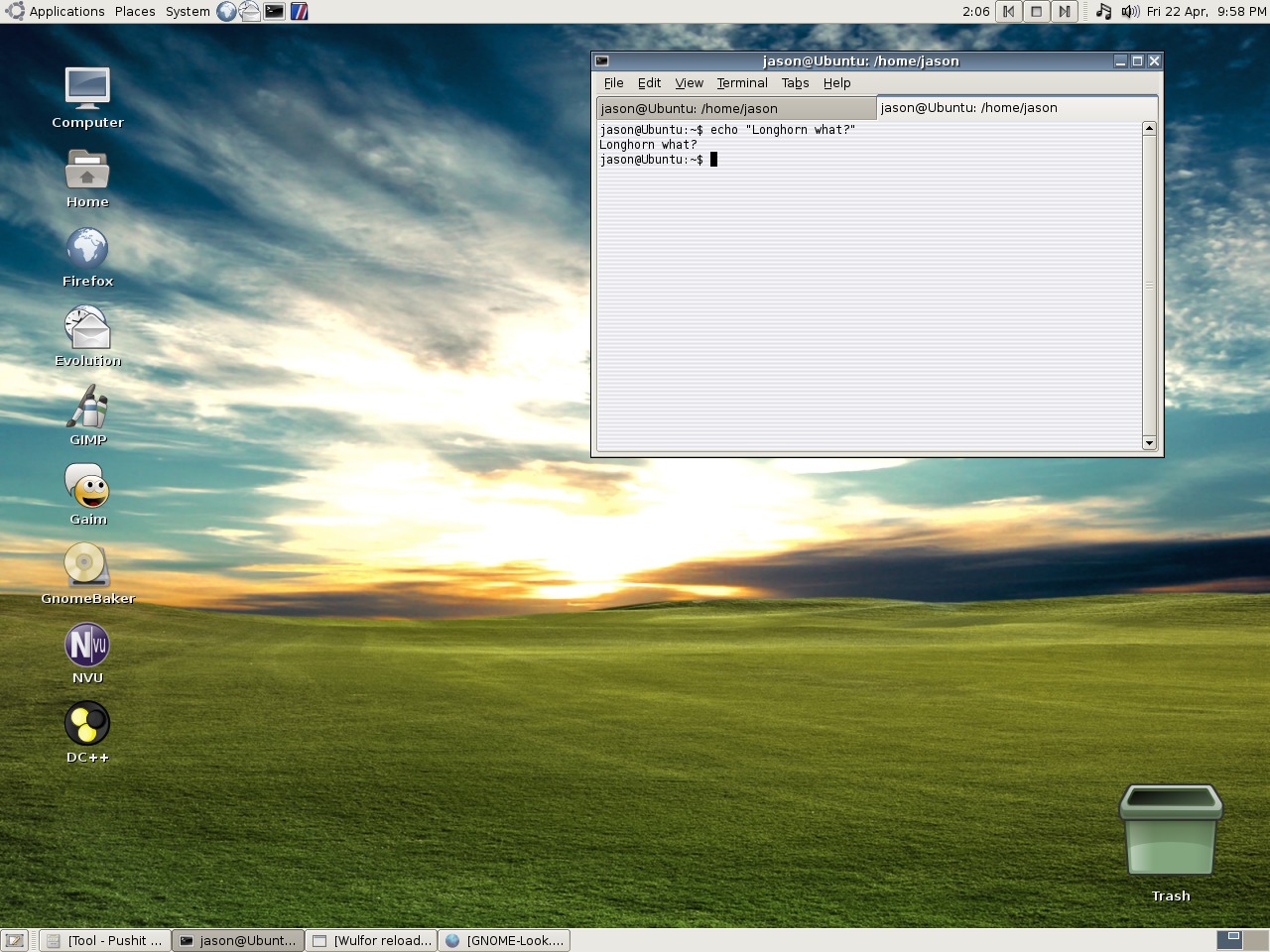Open the Terminal menu in menu bar
Viewport: 1270px width, 952px height.
(742, 83)
